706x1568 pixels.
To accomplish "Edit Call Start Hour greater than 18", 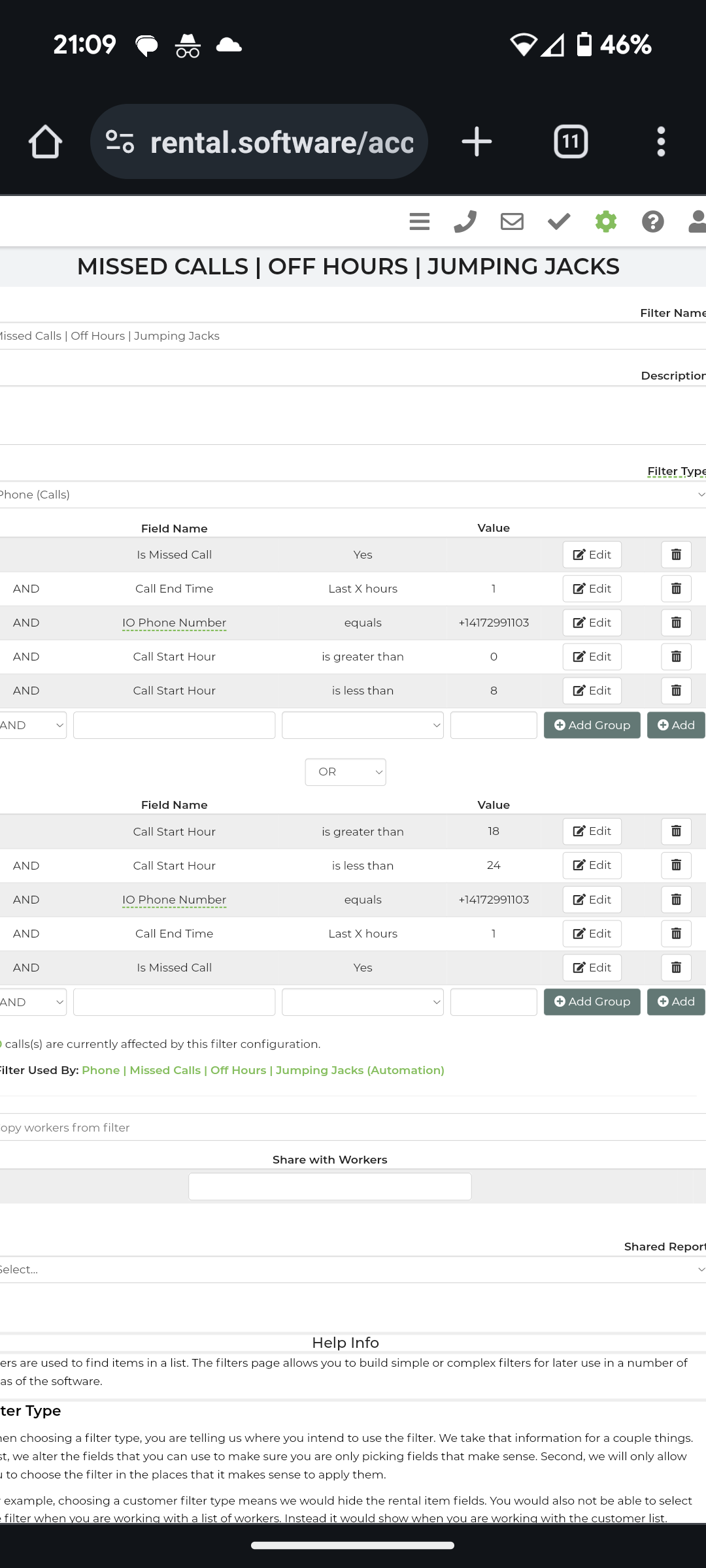I will (x=592, y=831).
